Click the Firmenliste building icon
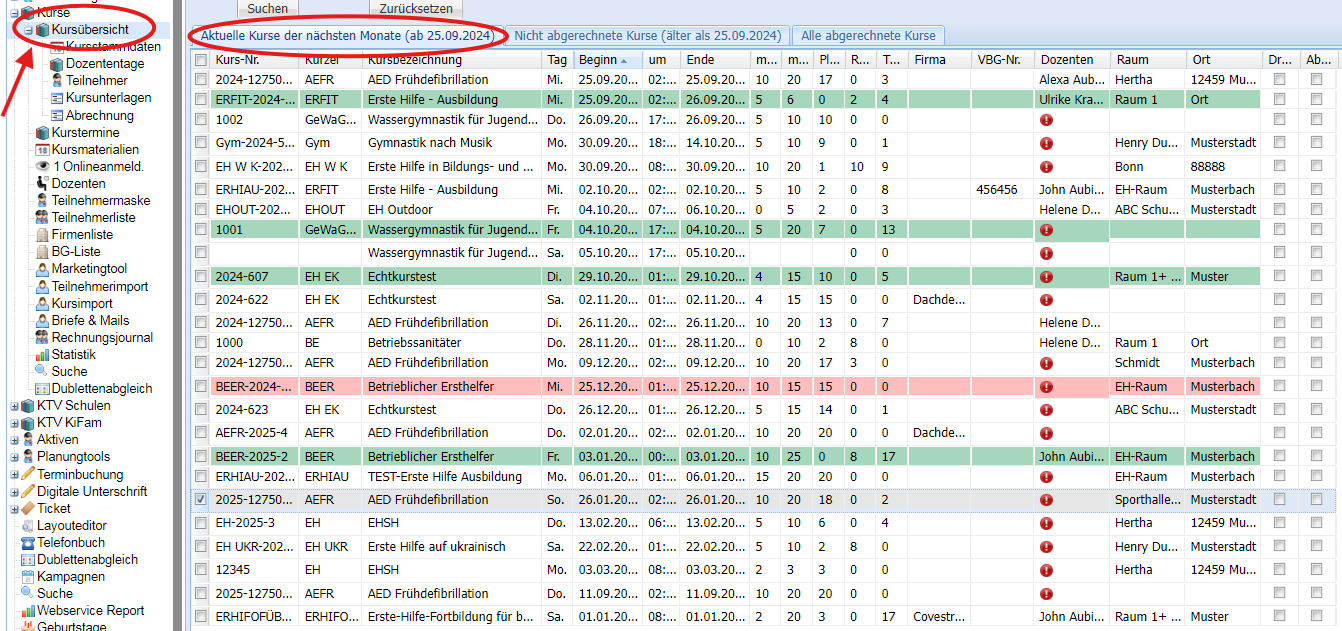 [42, 235]
